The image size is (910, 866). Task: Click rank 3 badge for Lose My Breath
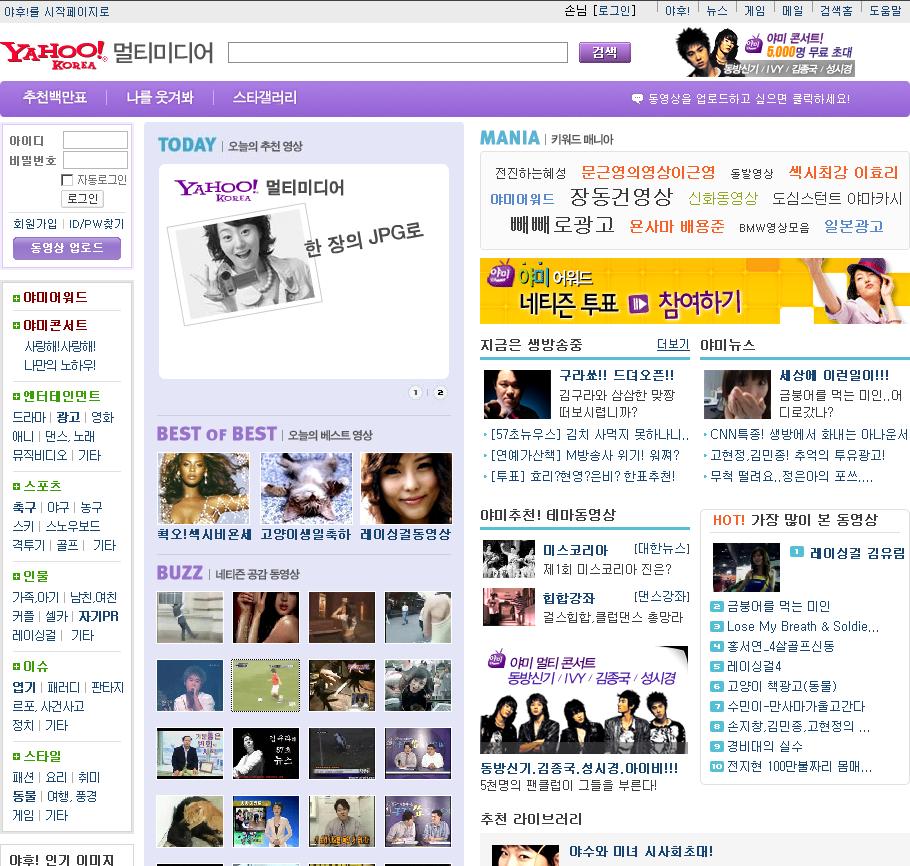click(717, 627)
